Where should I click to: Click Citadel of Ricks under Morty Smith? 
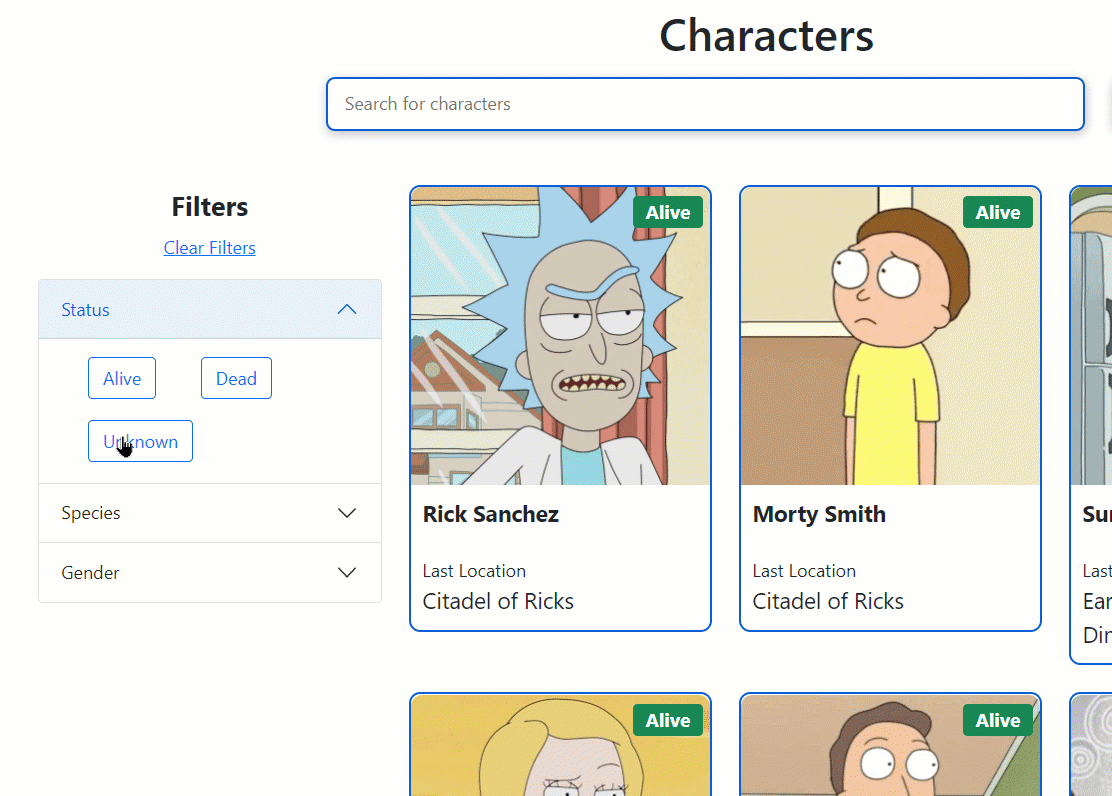tap(828, 601)
